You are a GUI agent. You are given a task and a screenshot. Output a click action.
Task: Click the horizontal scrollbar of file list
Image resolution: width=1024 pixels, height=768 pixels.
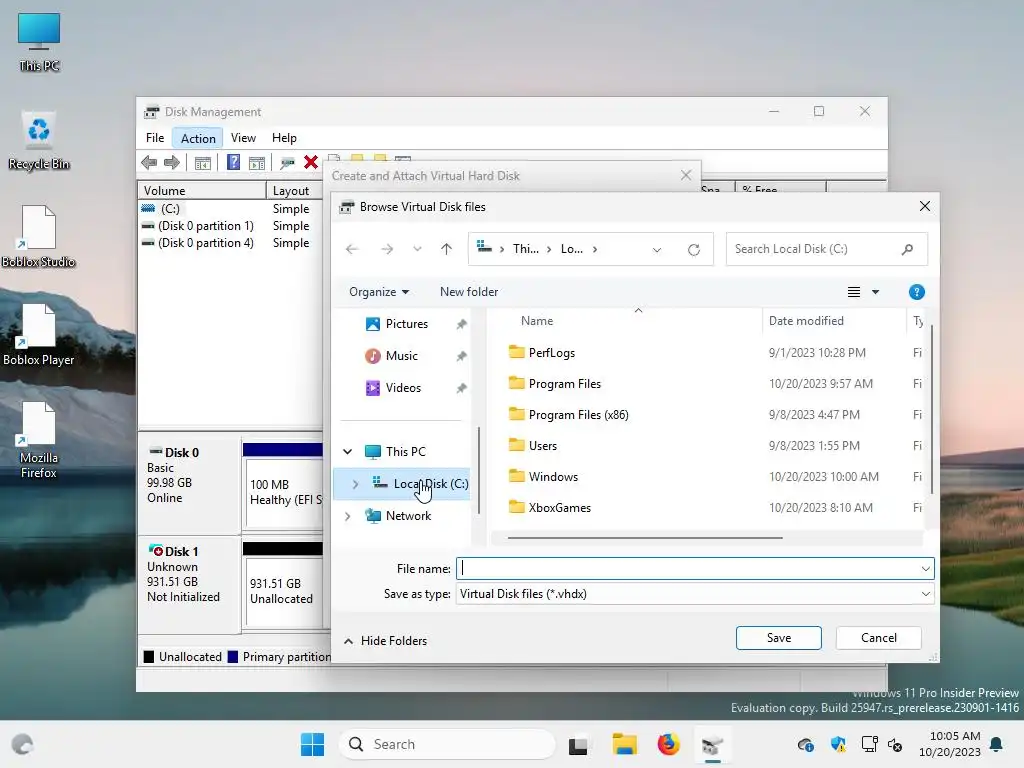645,538
